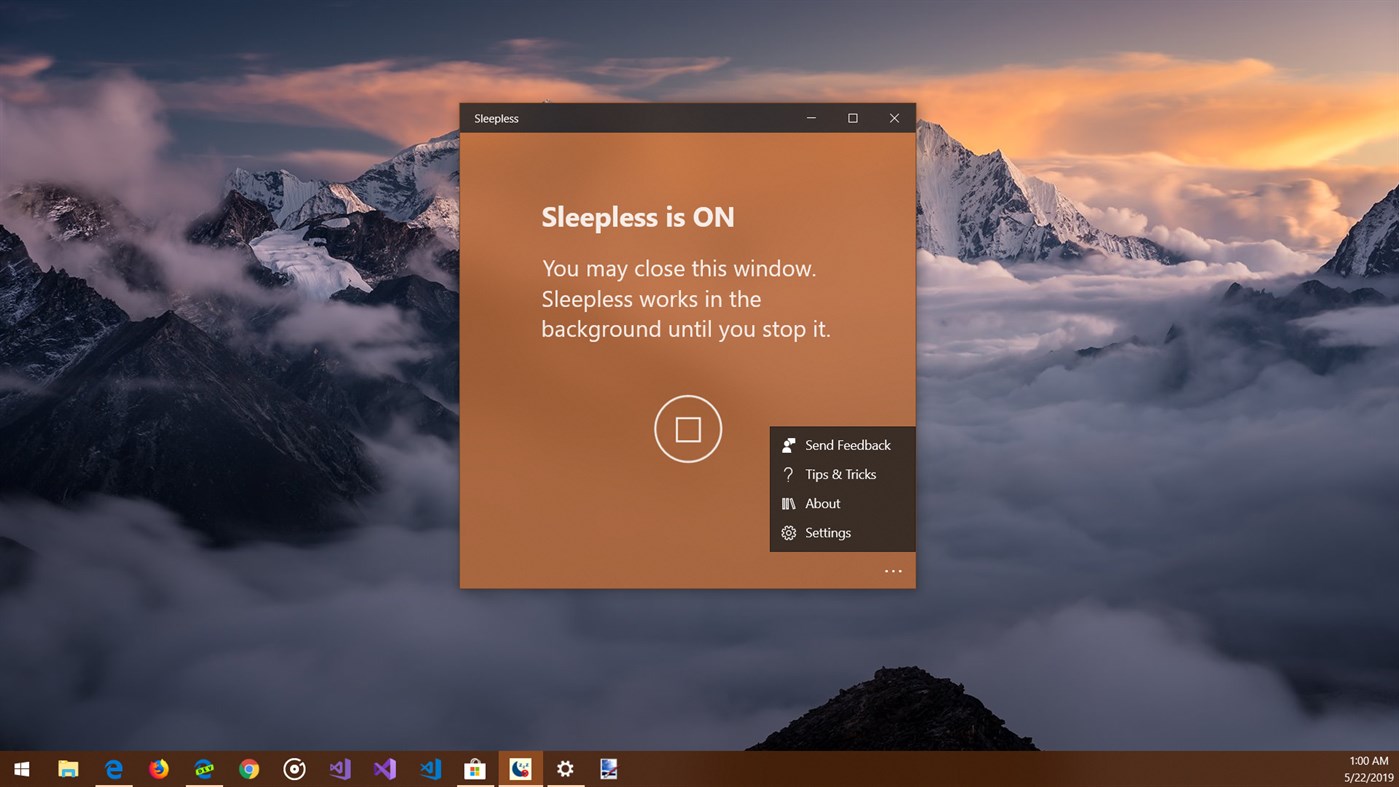Launch Visual Studio from the taskbar
The width and height of the screenshot is (1399, 787).
(384, 768)
